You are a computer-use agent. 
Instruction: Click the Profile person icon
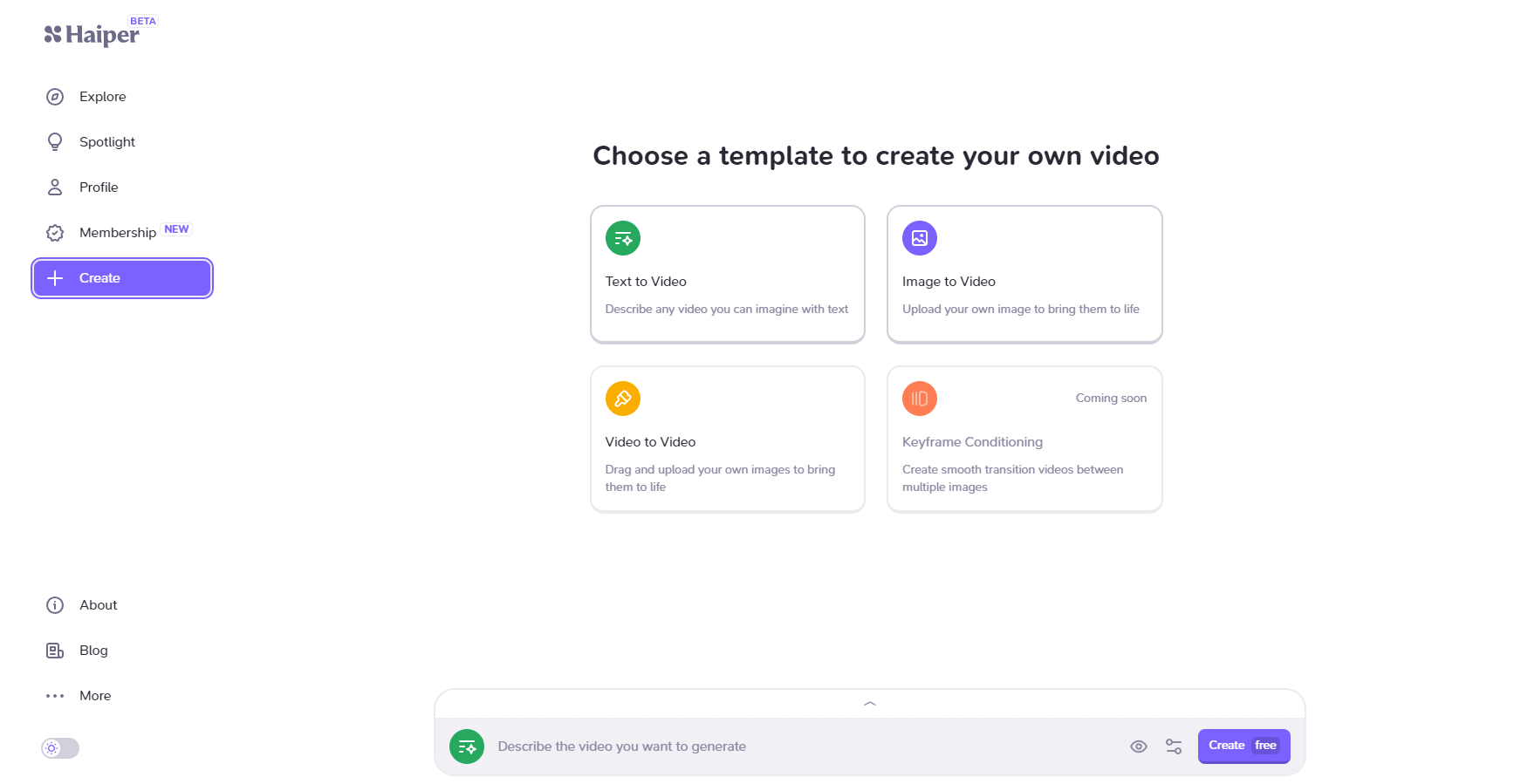(x=55, y=187)
